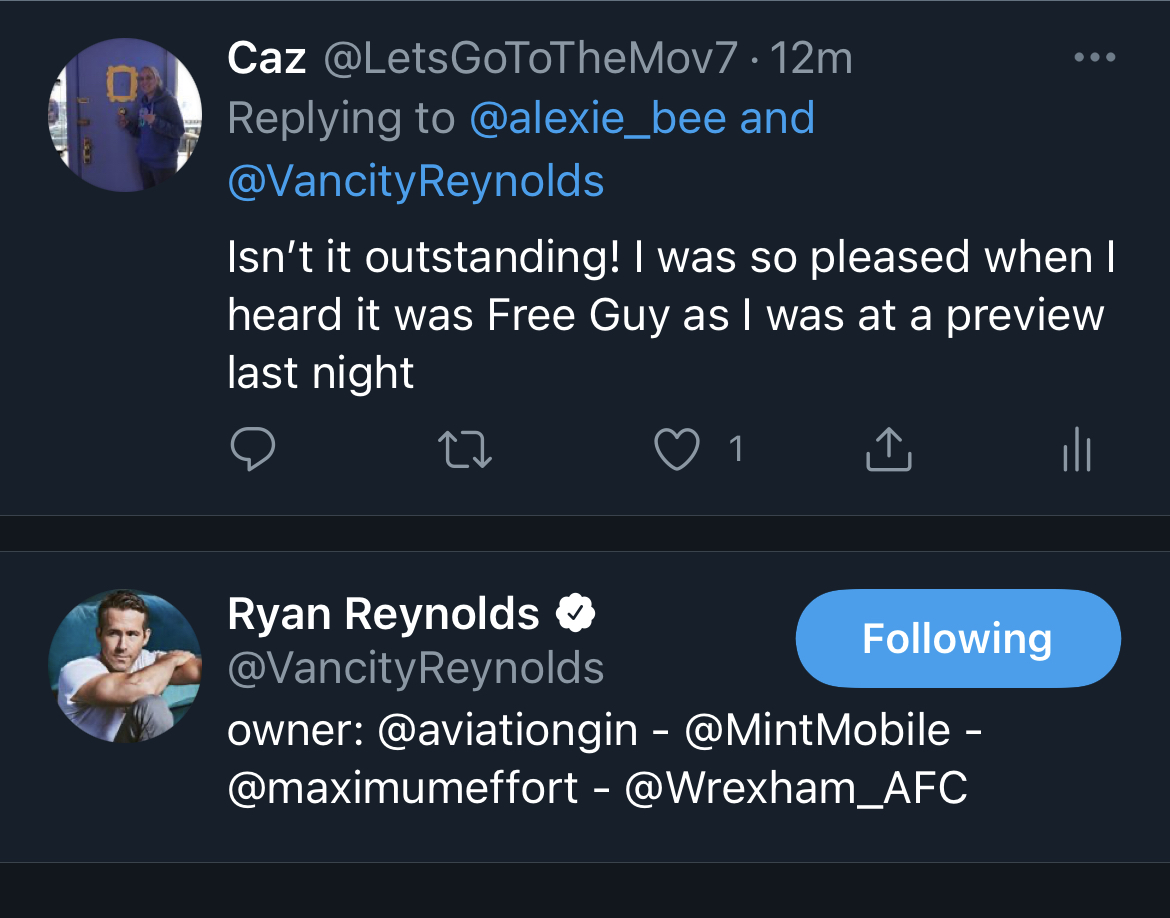
Task: Open Caz's profile picture
Action: click(x=125, y=115)
